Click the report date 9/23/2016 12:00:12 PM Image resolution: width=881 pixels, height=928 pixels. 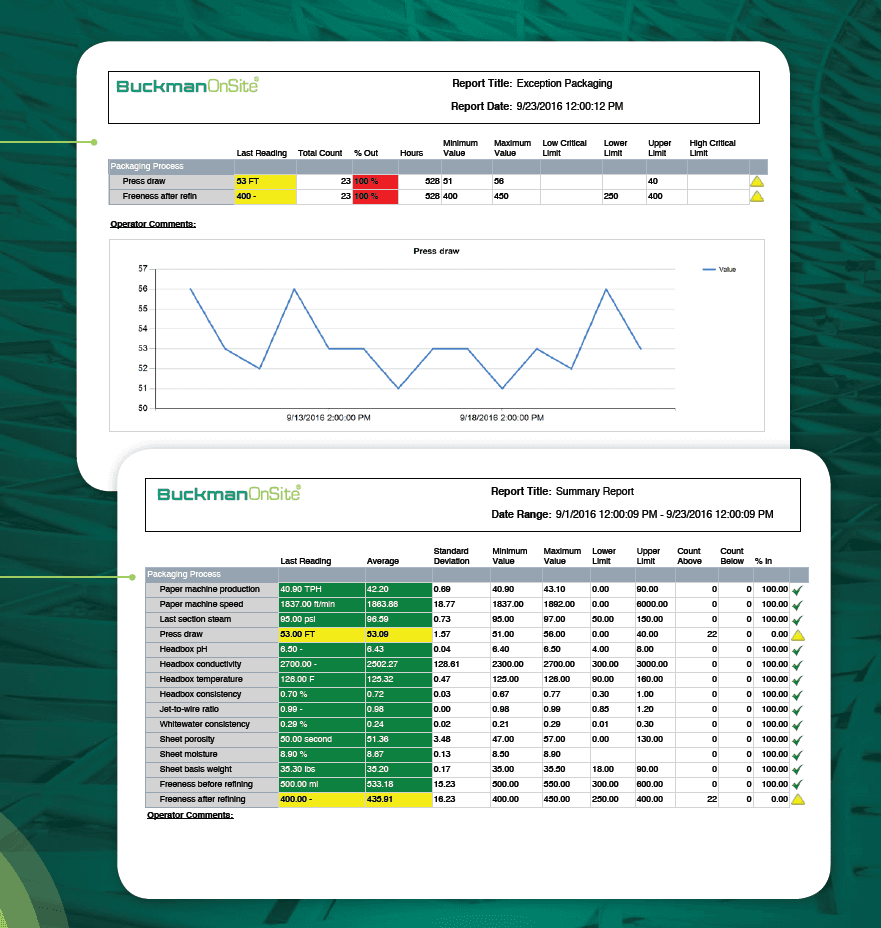click(569, 107)
